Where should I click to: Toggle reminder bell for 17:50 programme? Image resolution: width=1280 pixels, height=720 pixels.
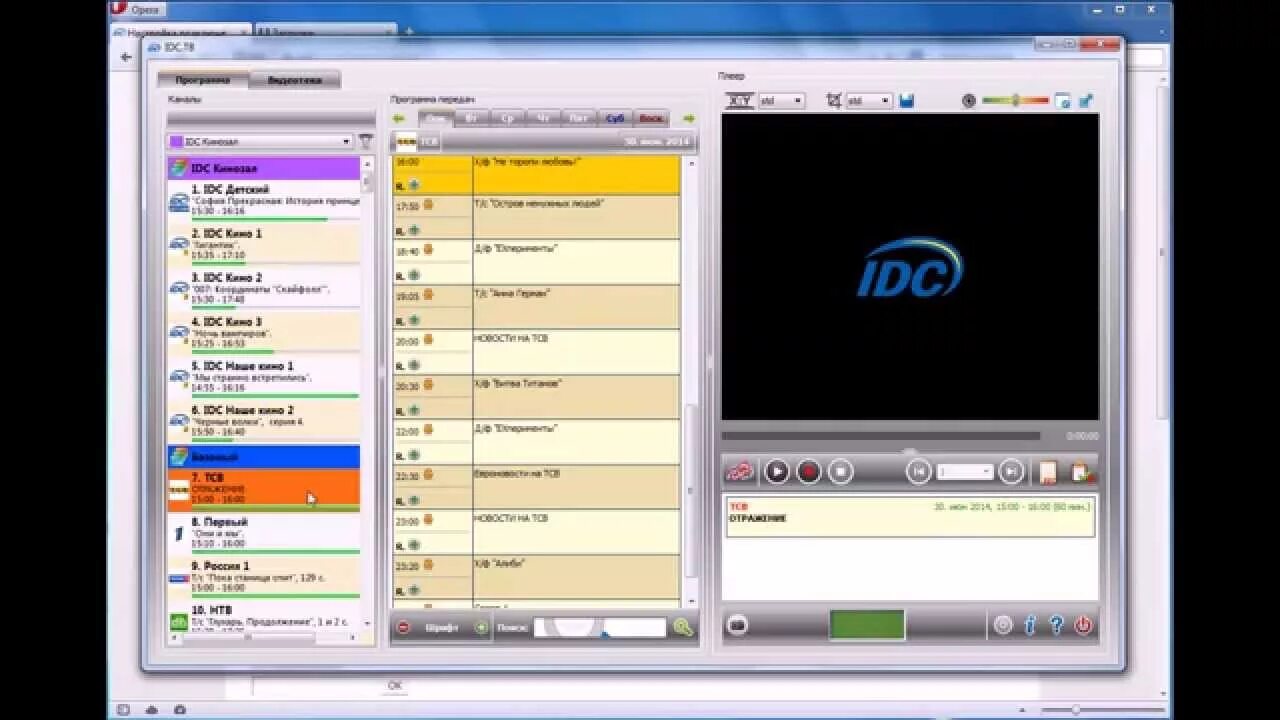[428, 206]
